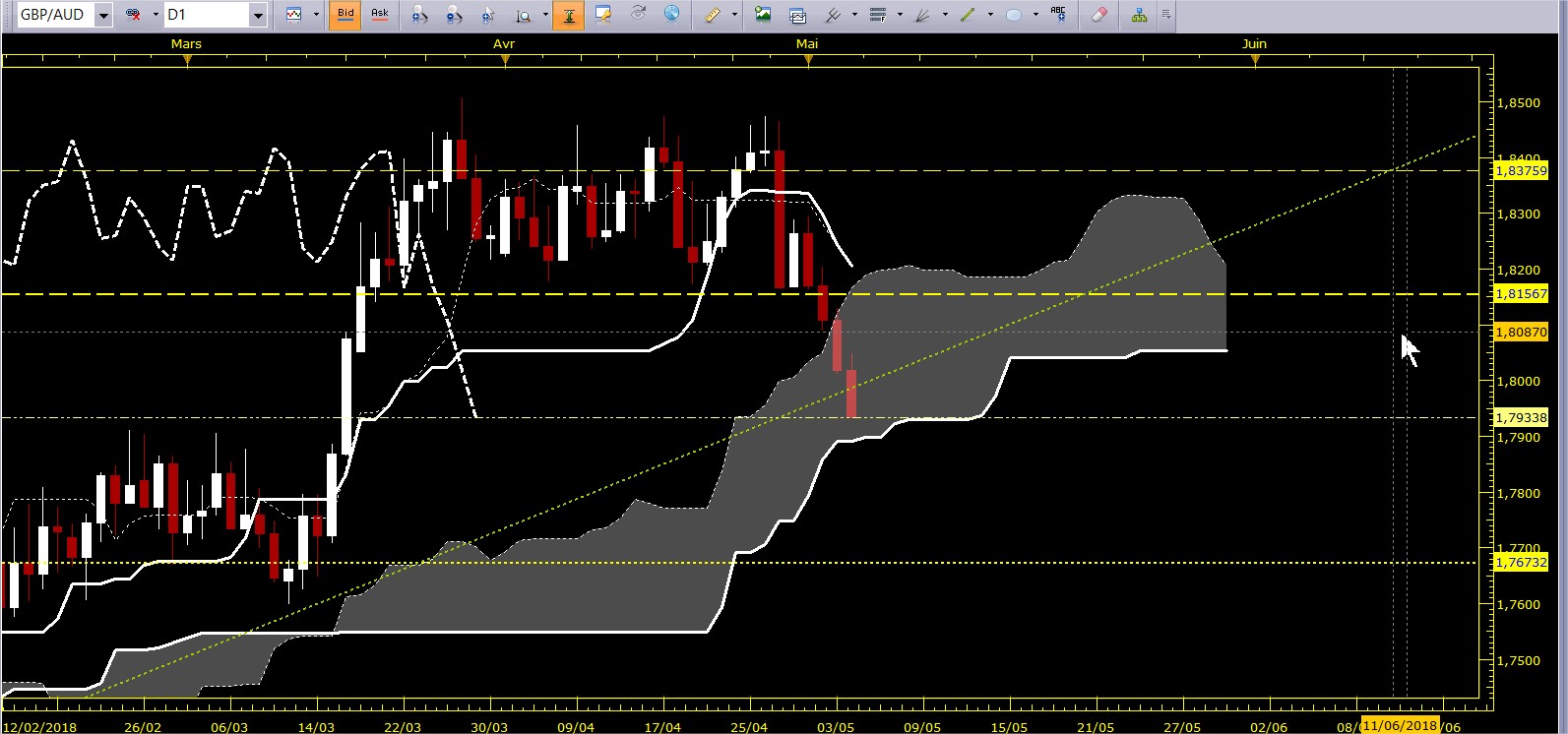Click the ABC text label tool
This screenshot has width=1568, height=734.
[x=1058, y=15]
